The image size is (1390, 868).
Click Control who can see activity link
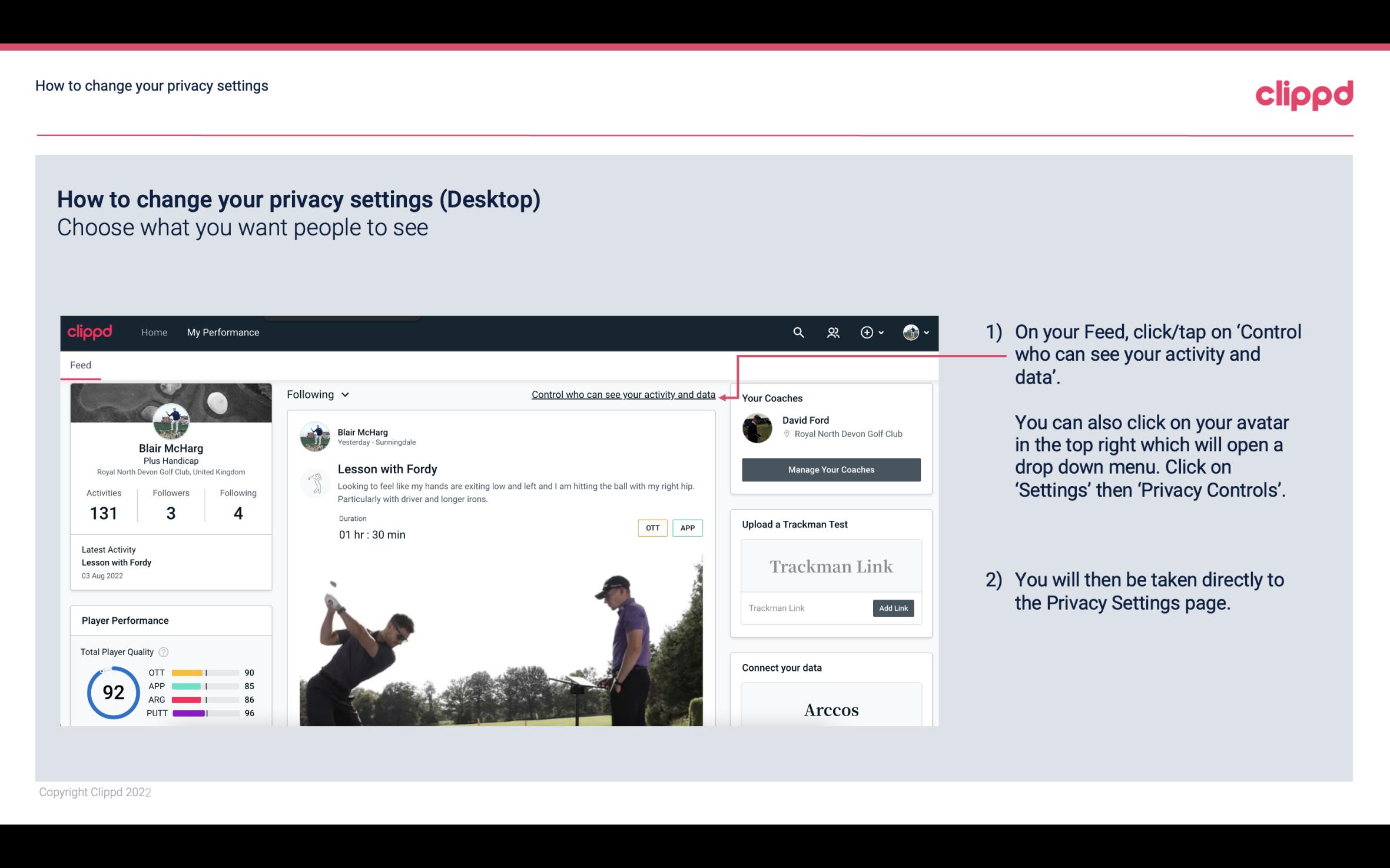point(622,394)
